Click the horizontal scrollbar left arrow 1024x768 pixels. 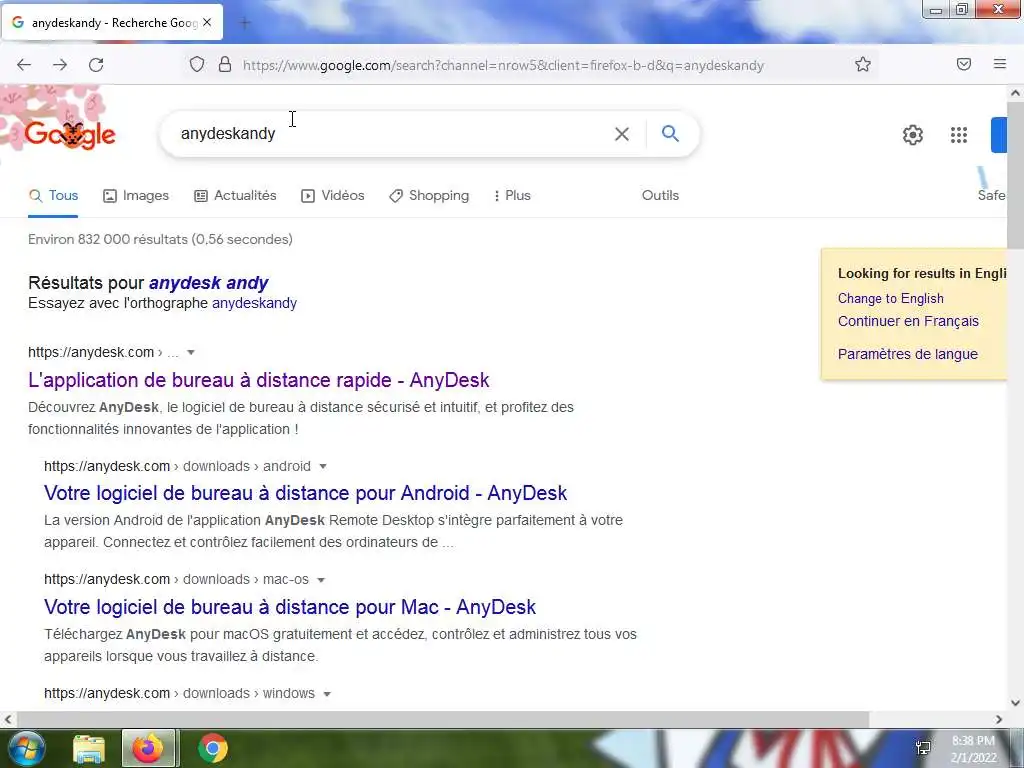click(x=8, y=719)
